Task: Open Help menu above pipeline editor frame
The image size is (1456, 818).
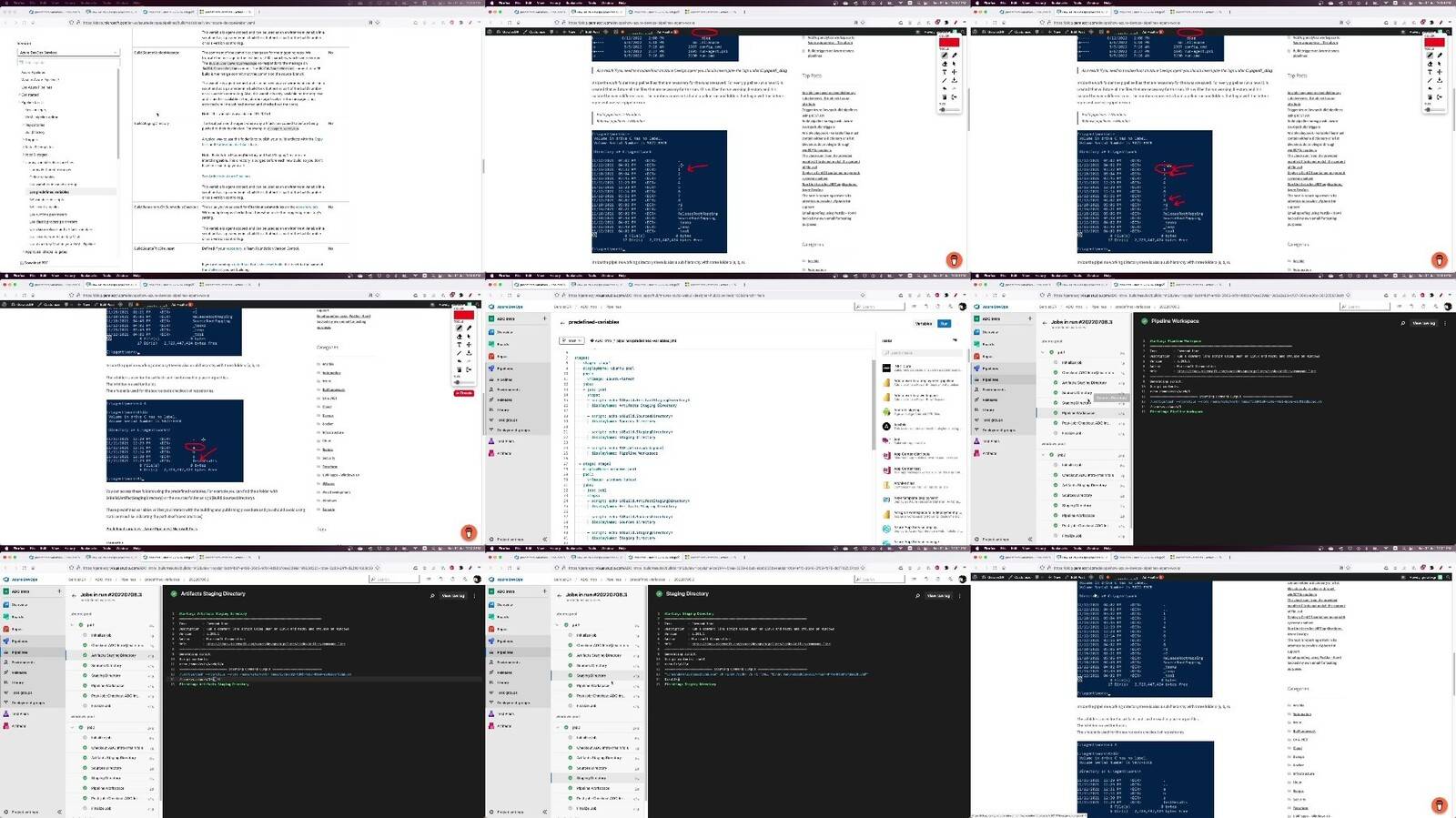Action: point(622,276)
